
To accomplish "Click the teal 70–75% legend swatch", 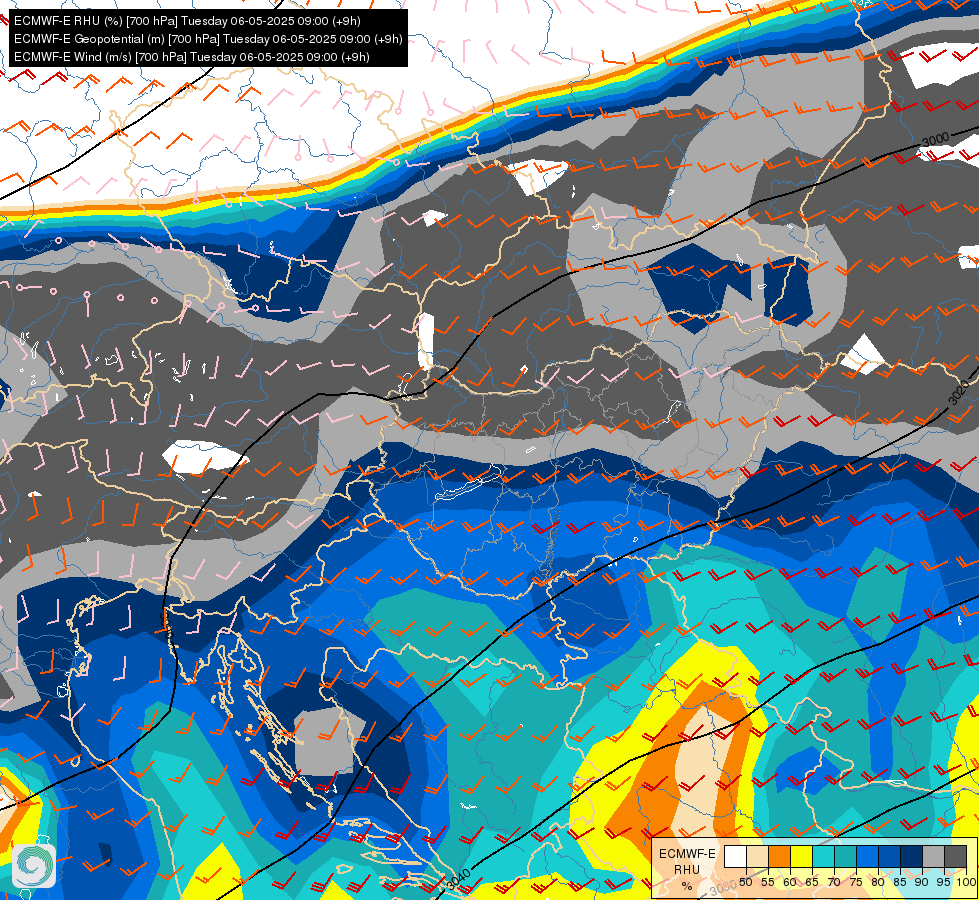I will (x=845, y=856).
